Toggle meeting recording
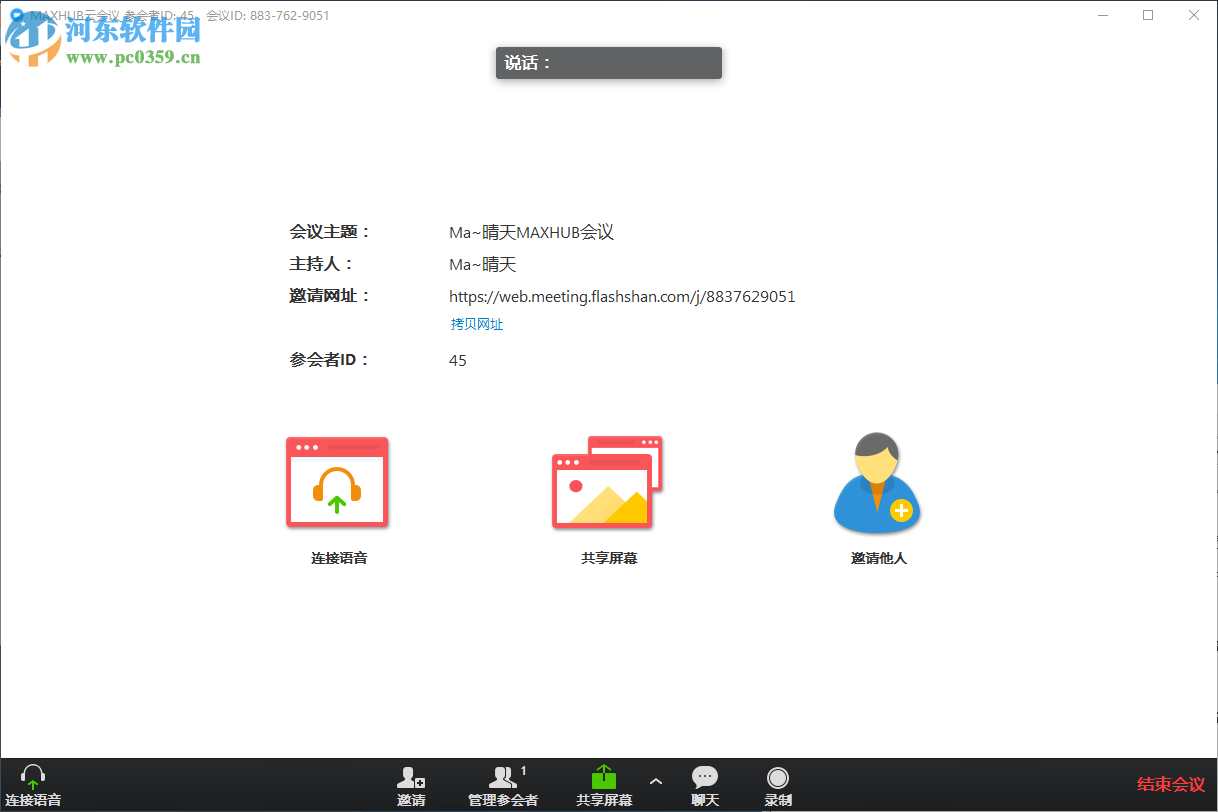Viewport: 1218px width, 812px height. (x=778, y=785)
